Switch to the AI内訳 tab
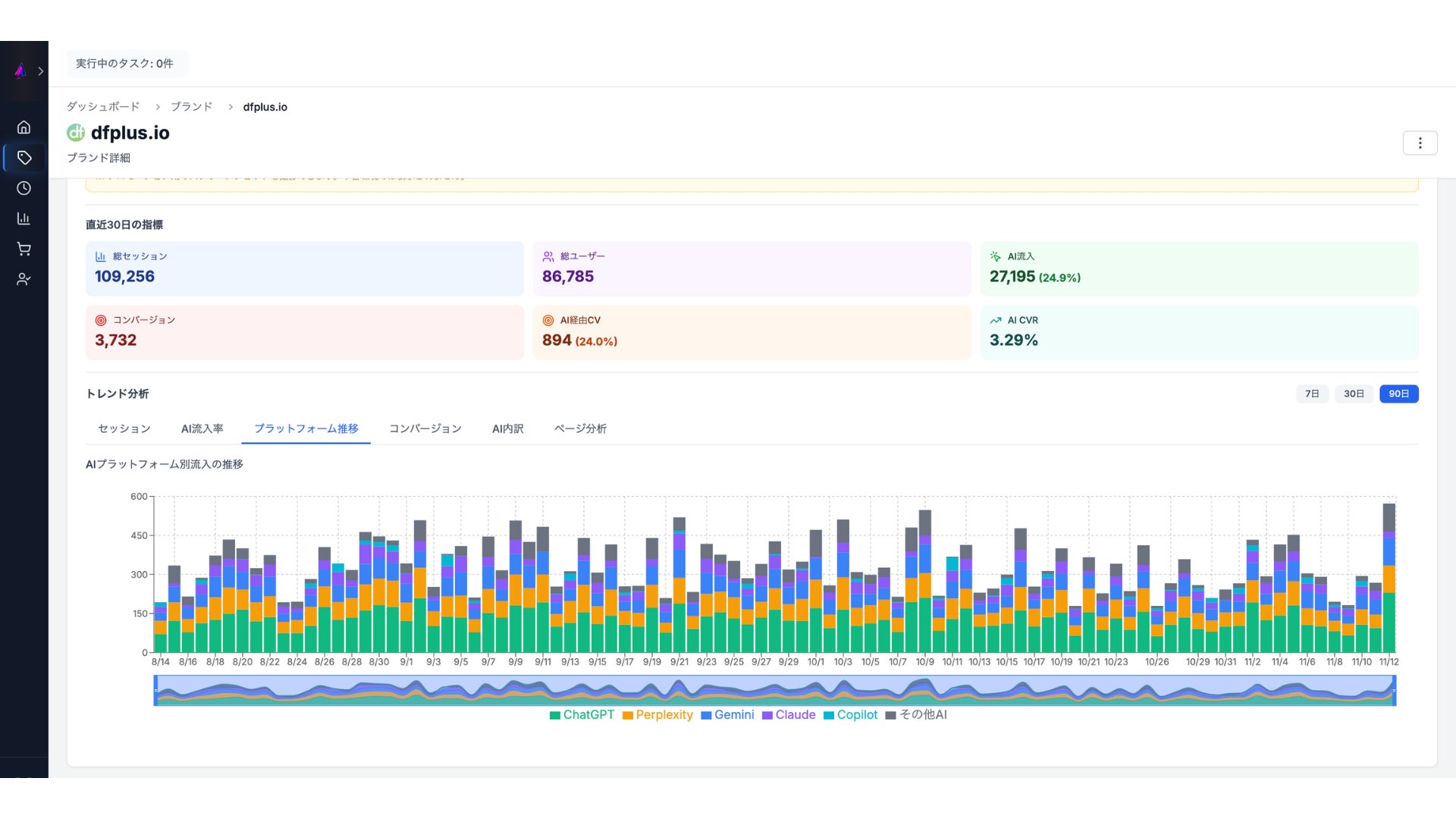Viewport: 1456px width, 819px height. 507,428
